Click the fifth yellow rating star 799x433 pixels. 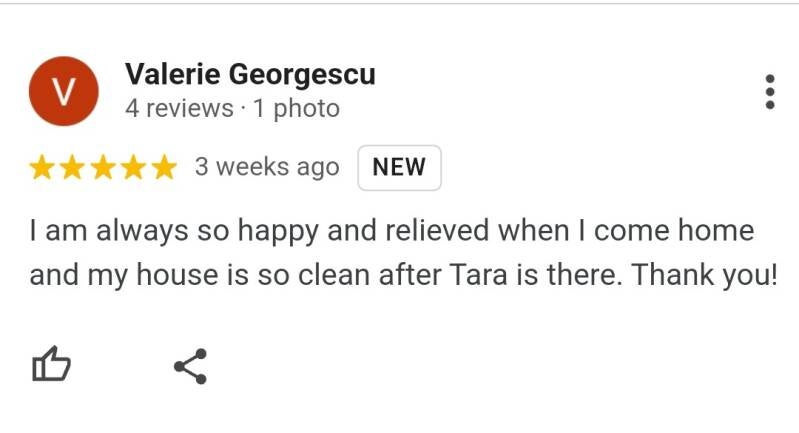(x=163, y=168)
